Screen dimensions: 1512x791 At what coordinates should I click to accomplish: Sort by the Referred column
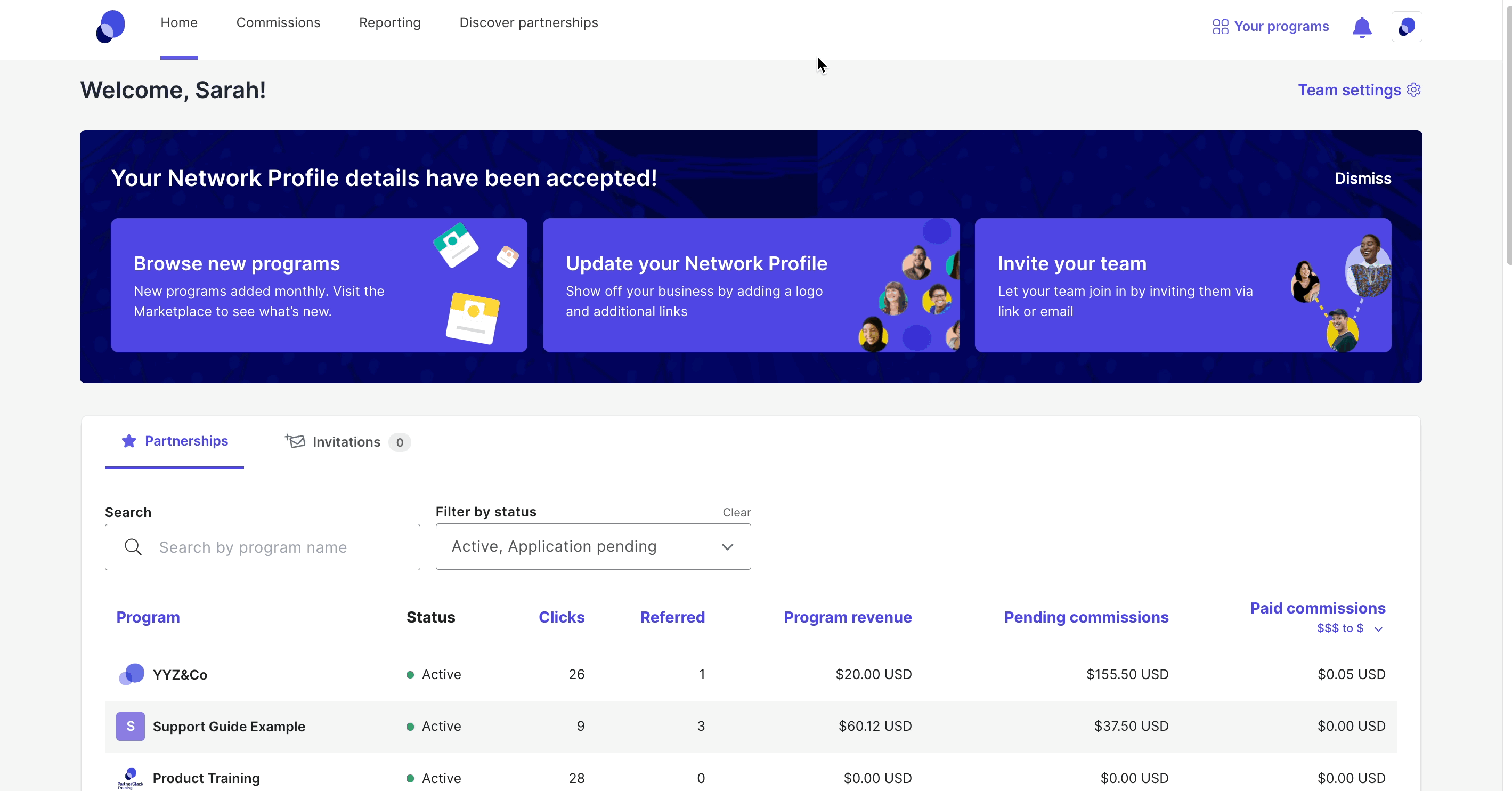[x=672, y=617]
